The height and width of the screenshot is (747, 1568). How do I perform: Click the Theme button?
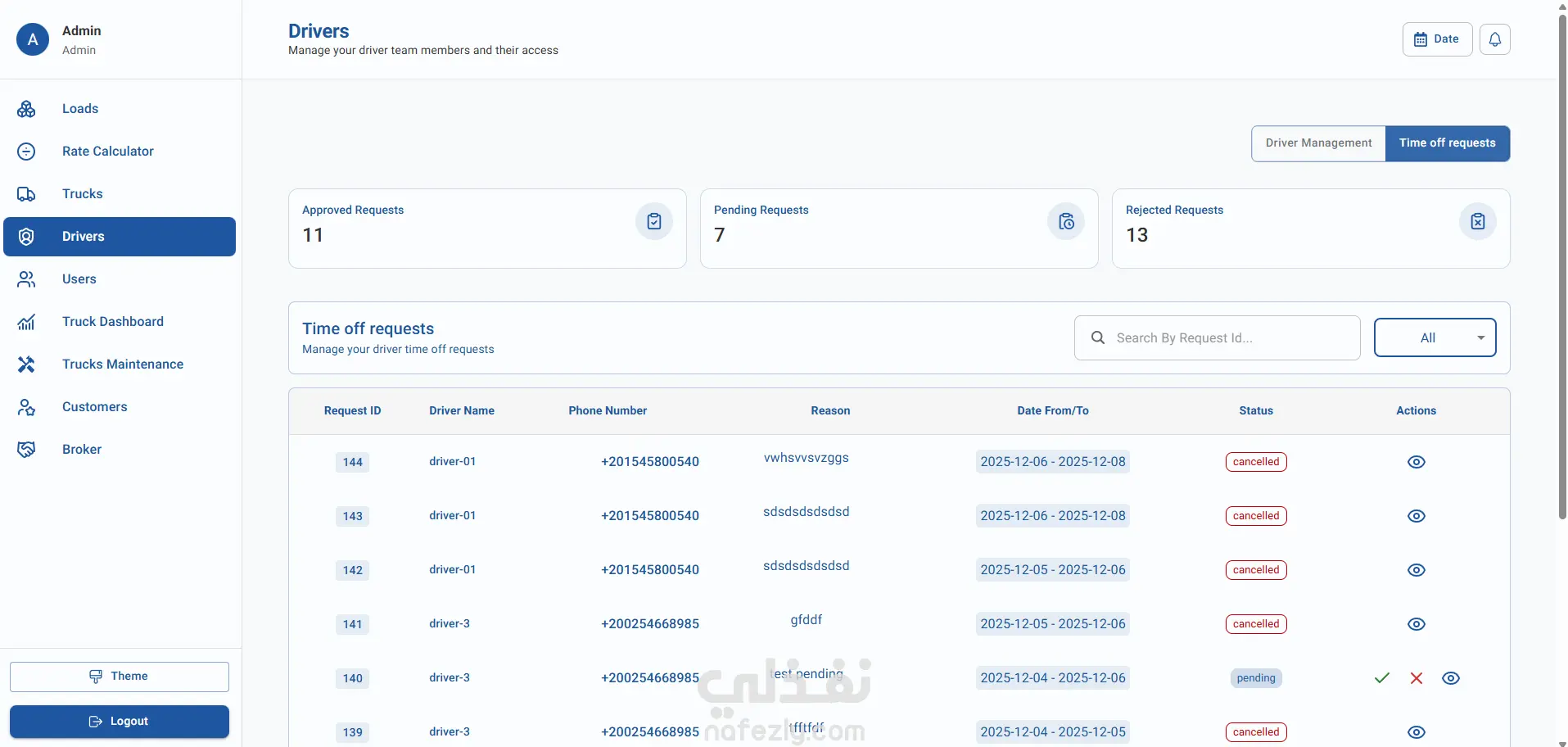click(120, 677)
